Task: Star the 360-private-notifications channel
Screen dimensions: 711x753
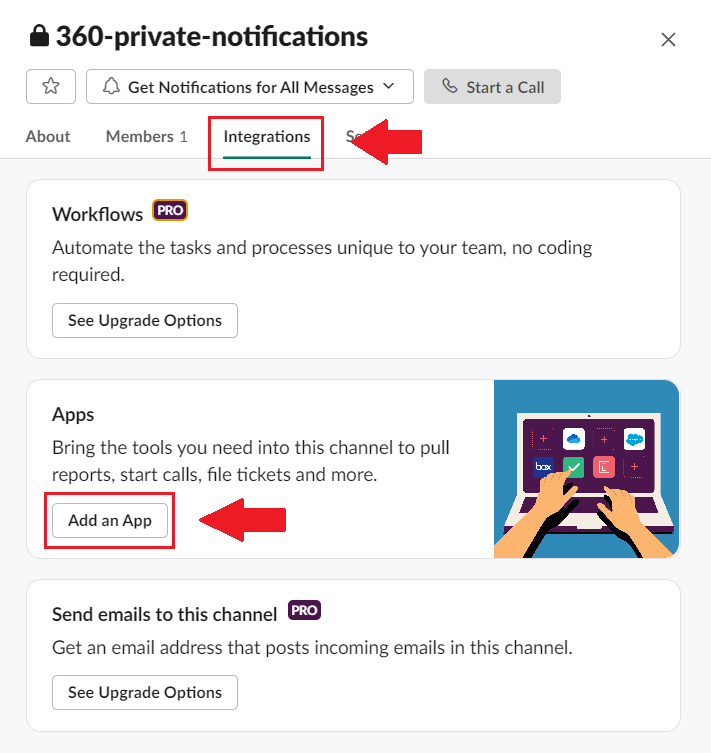Action: 51,86
